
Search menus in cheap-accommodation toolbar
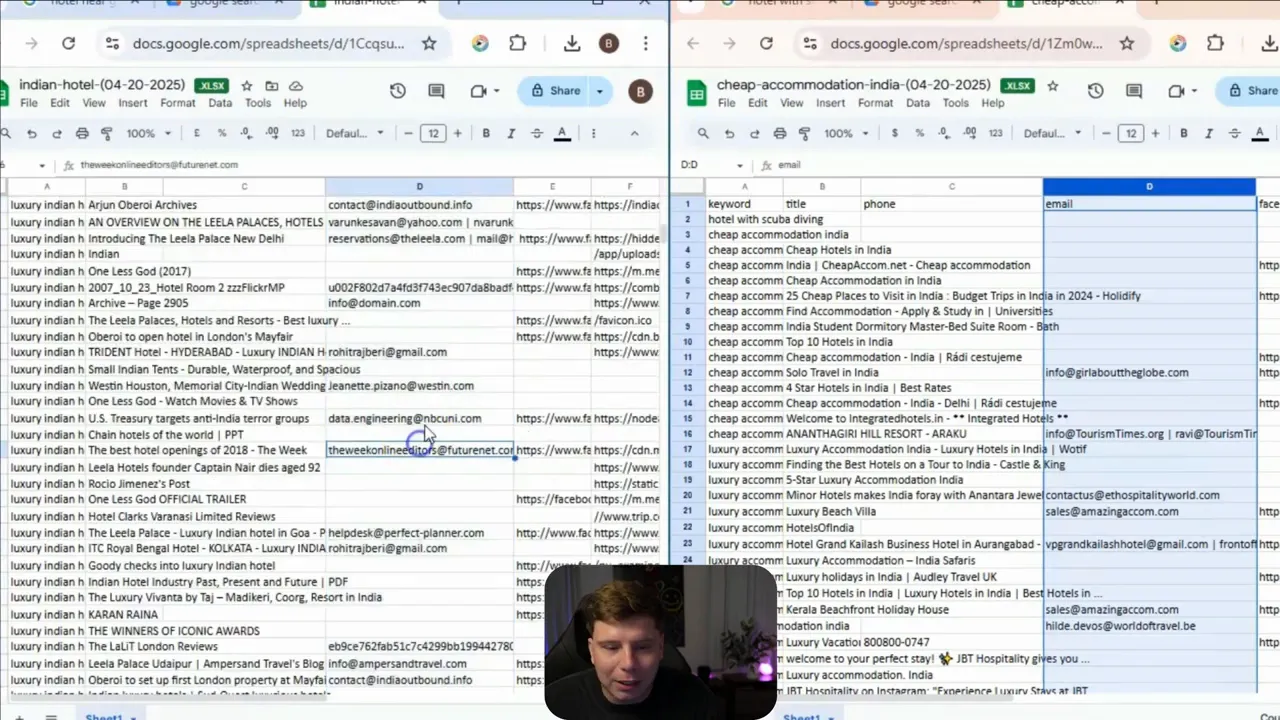tap(703, 133)
